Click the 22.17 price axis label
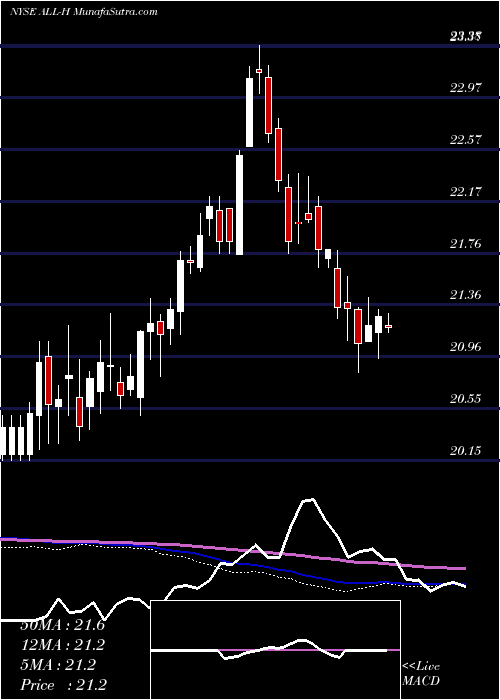The image size is (500, 700). (x=466, y=192)
